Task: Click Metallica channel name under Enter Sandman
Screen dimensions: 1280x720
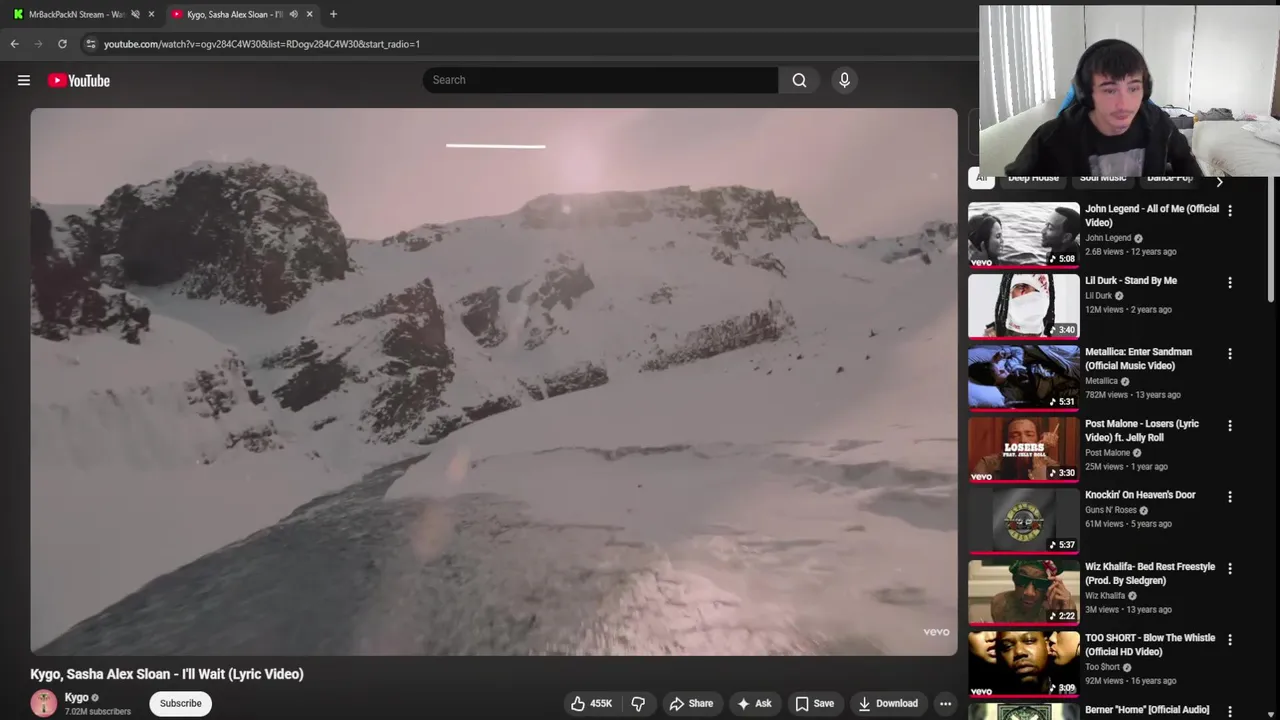Action: click(1101, 381)
